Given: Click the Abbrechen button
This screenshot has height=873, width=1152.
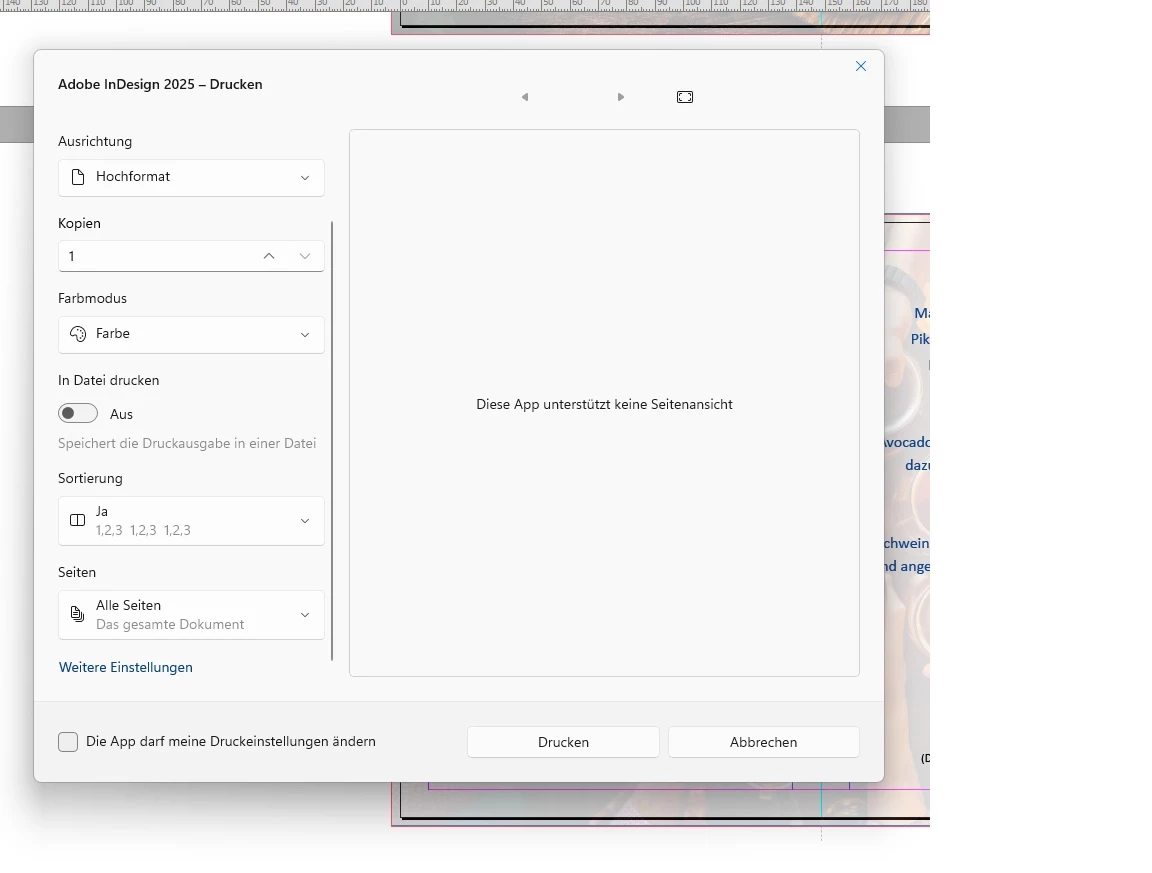Looking at the screenshot, I should pos(763,742).
